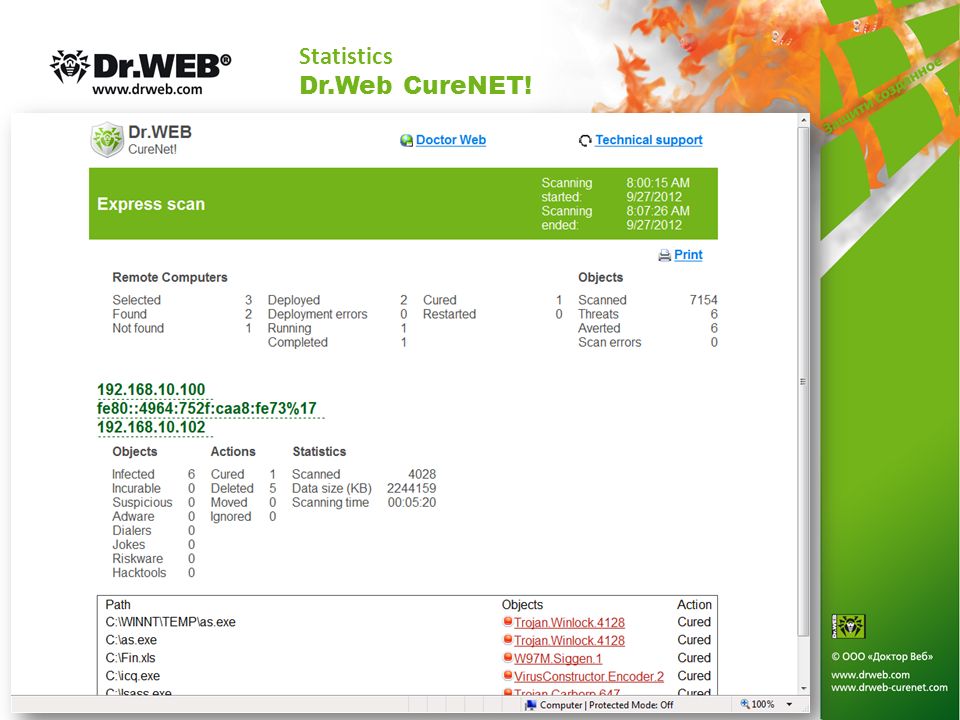This screenshot has width=960, height=720.
Task: Click the Deployment errors label
Action: [x=317, y=314]
